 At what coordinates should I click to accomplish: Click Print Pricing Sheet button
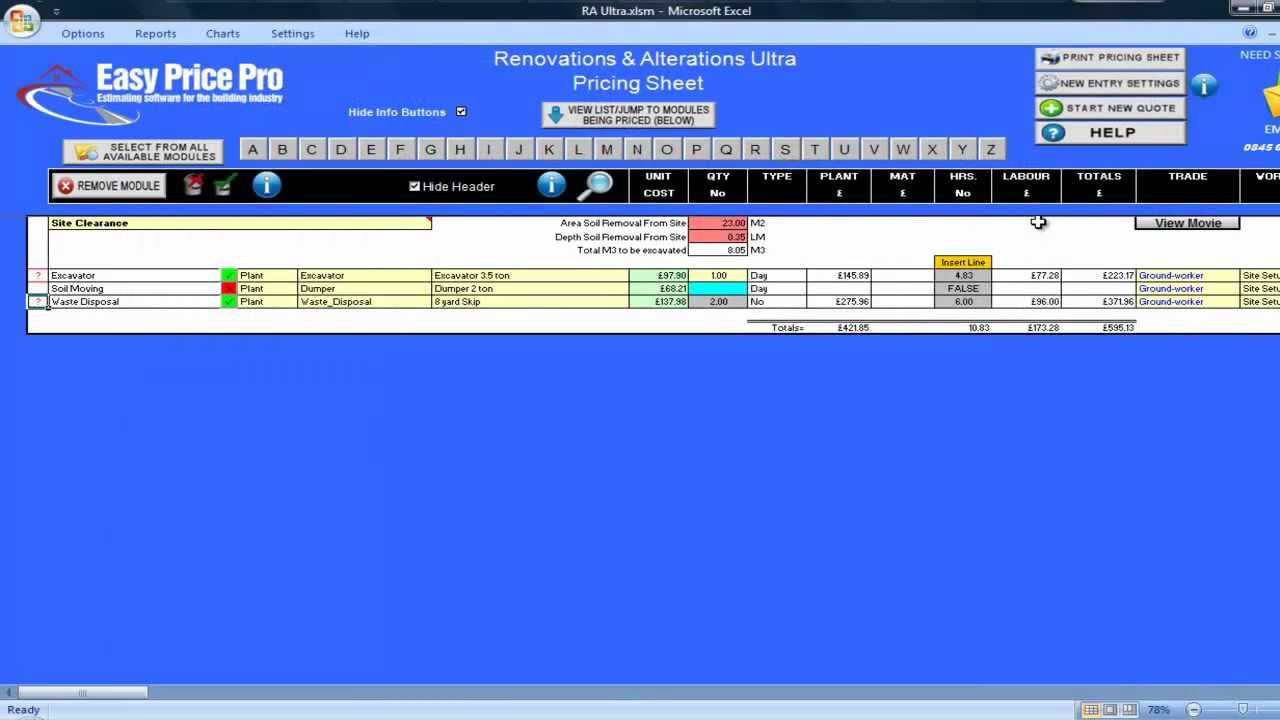pyautogui.click(x=1110, y=58)
